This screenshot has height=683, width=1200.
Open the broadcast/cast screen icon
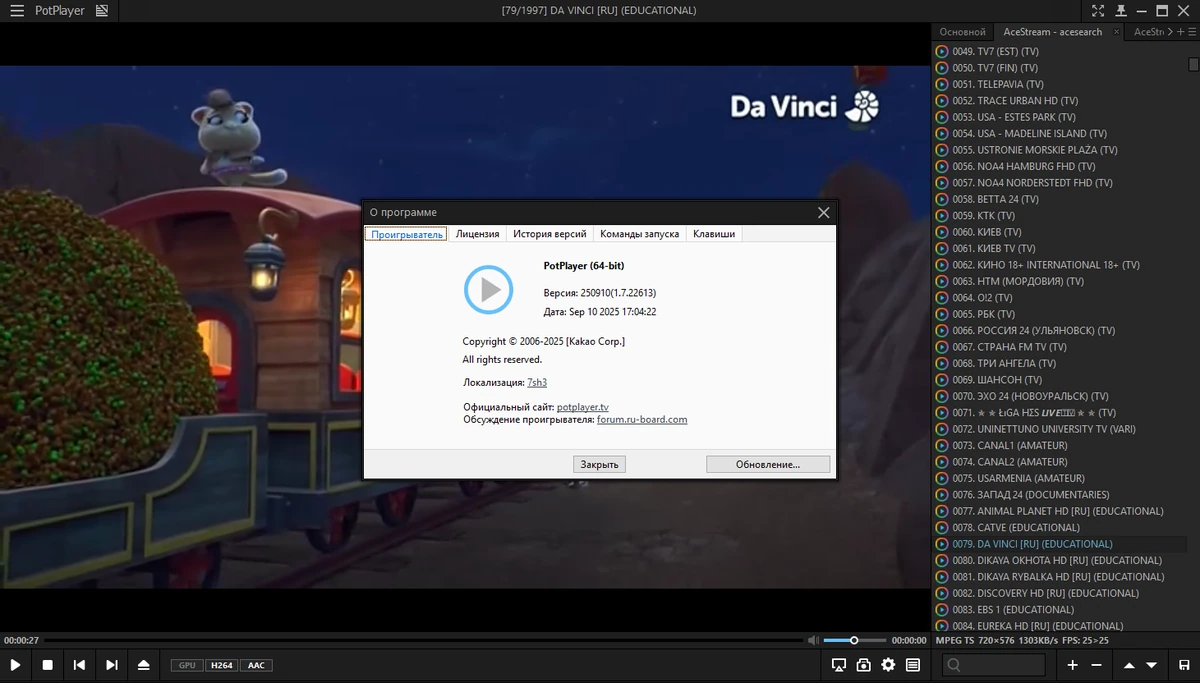tap(839, 665)
